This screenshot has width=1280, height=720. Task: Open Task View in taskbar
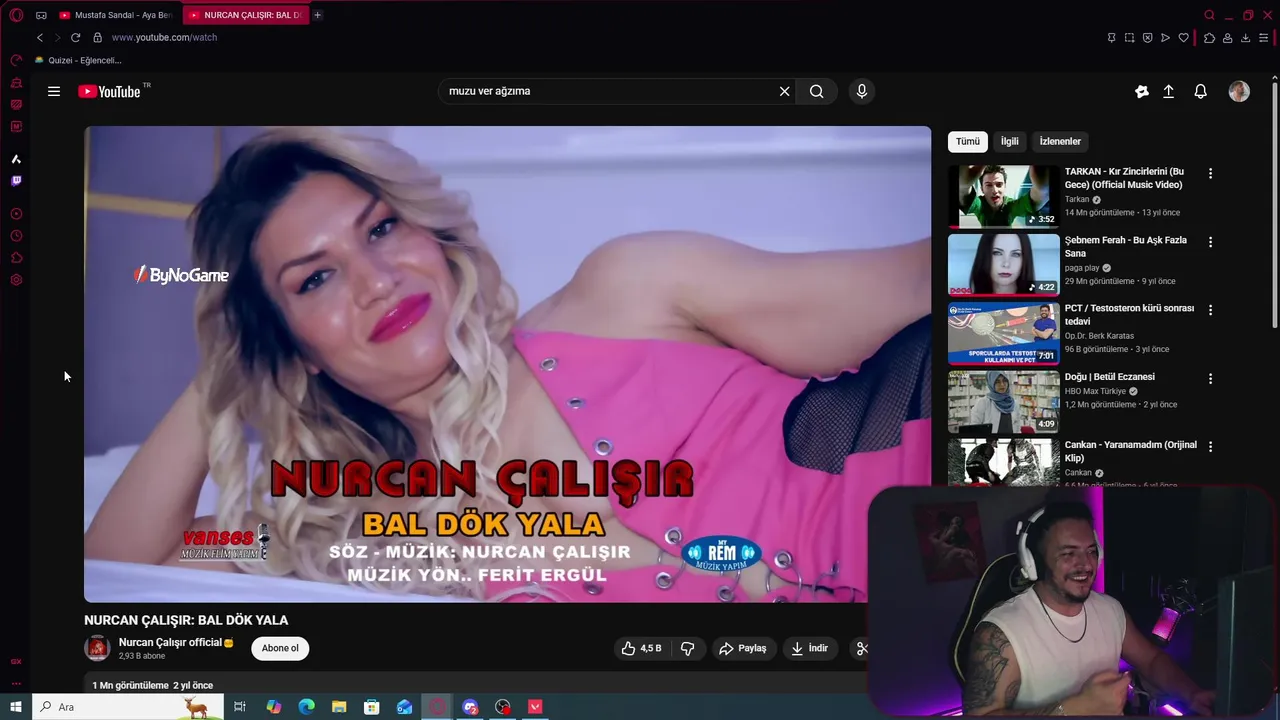click(240, 707)
